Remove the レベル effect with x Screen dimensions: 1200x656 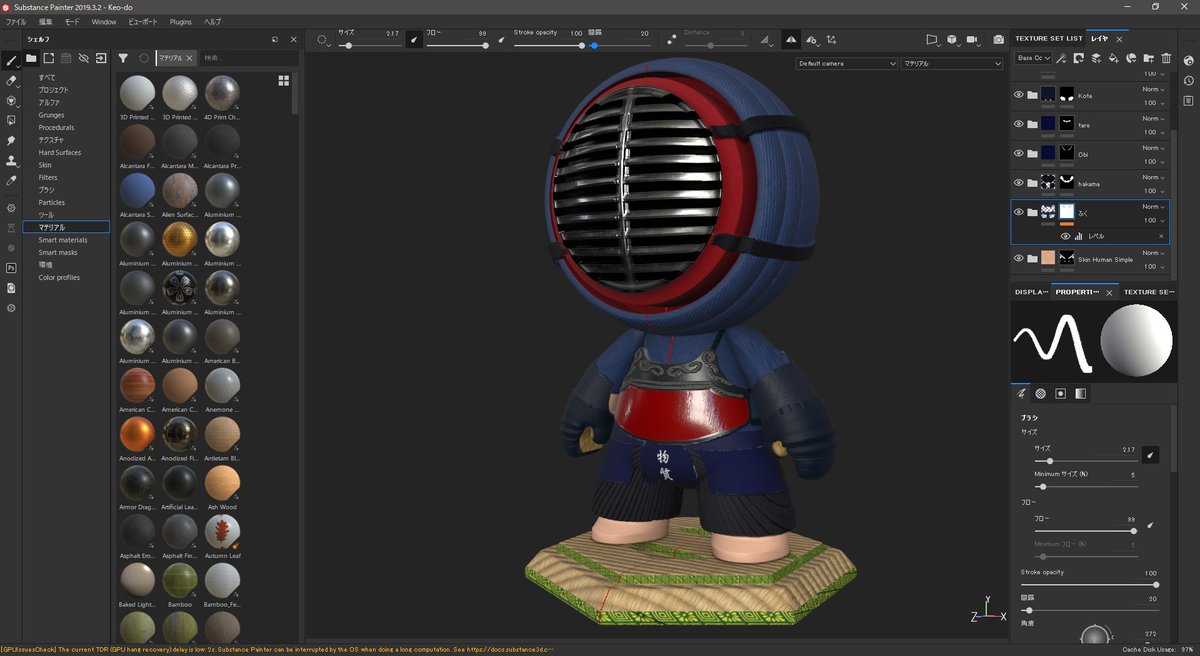[1161, 236]
